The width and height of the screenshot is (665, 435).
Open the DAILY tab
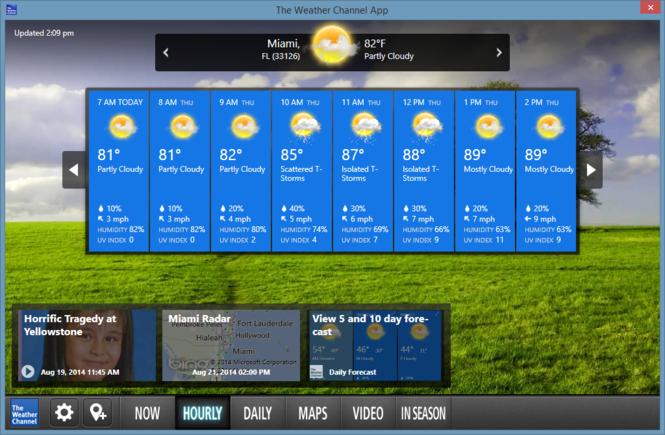coord(257,413)
